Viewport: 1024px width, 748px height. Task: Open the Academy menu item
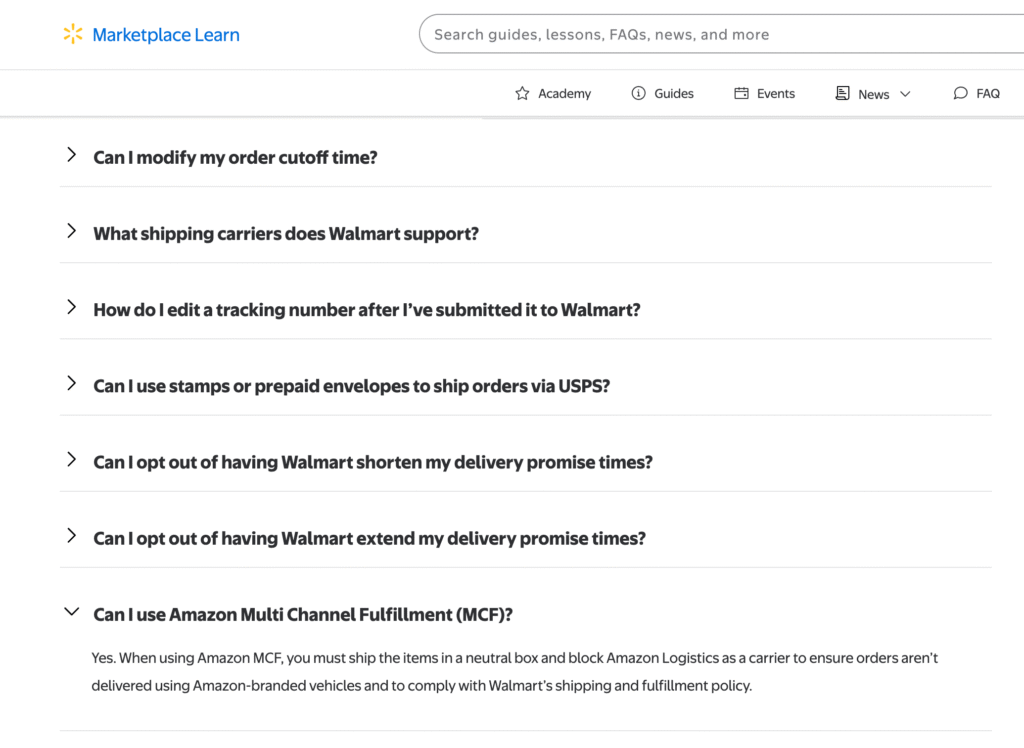[x=564, y=94]
